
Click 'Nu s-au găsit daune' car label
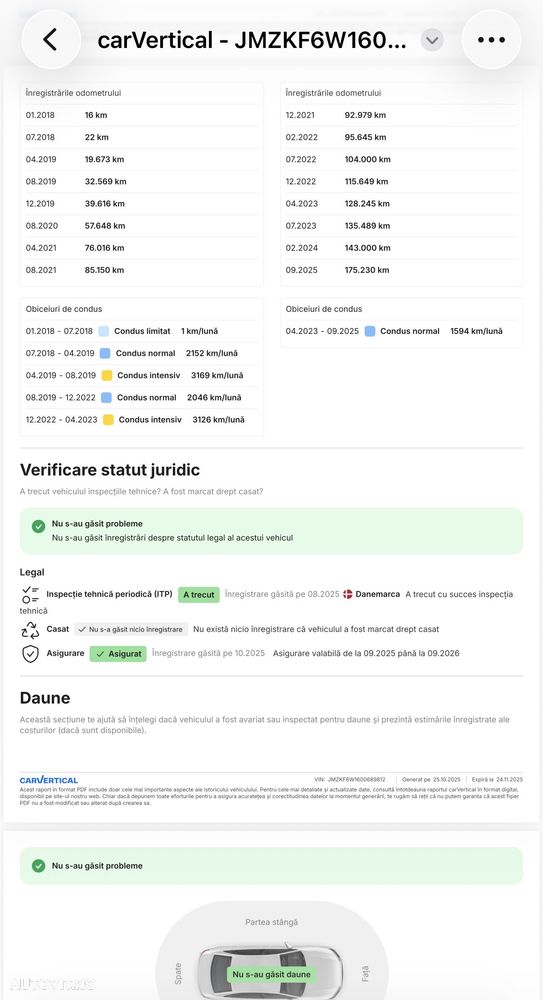[271, 974]
